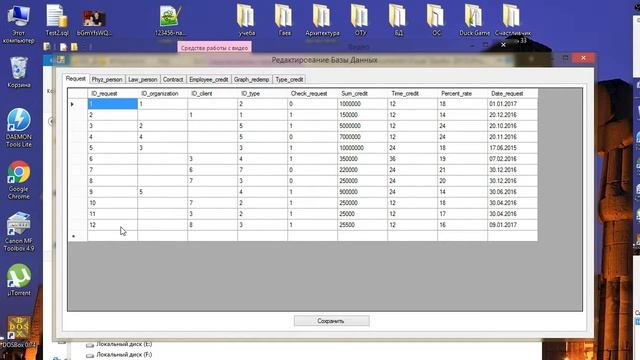Open the Гаев folder on the desktop
Viewport: 640px width, 360px height.
click(x=284, y=20)
